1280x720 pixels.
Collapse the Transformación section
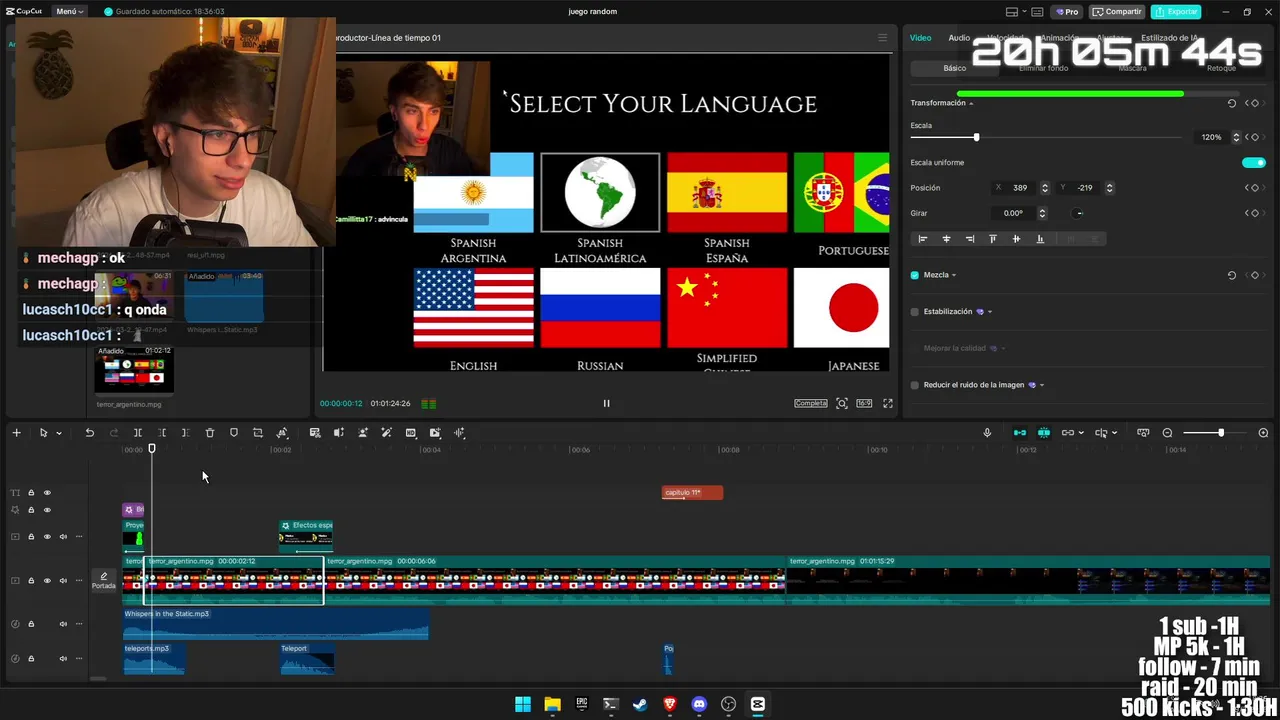click(x=971, y=103)
